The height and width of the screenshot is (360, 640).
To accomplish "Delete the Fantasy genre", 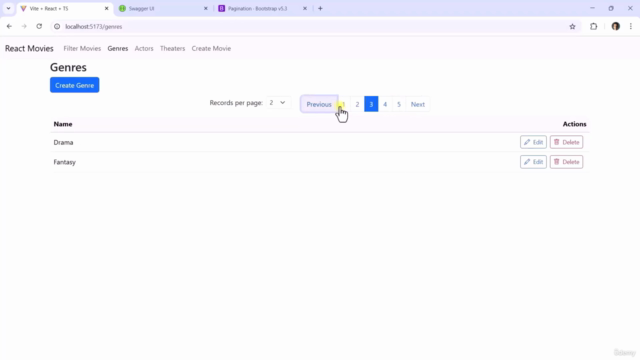I will click(566, 162).
